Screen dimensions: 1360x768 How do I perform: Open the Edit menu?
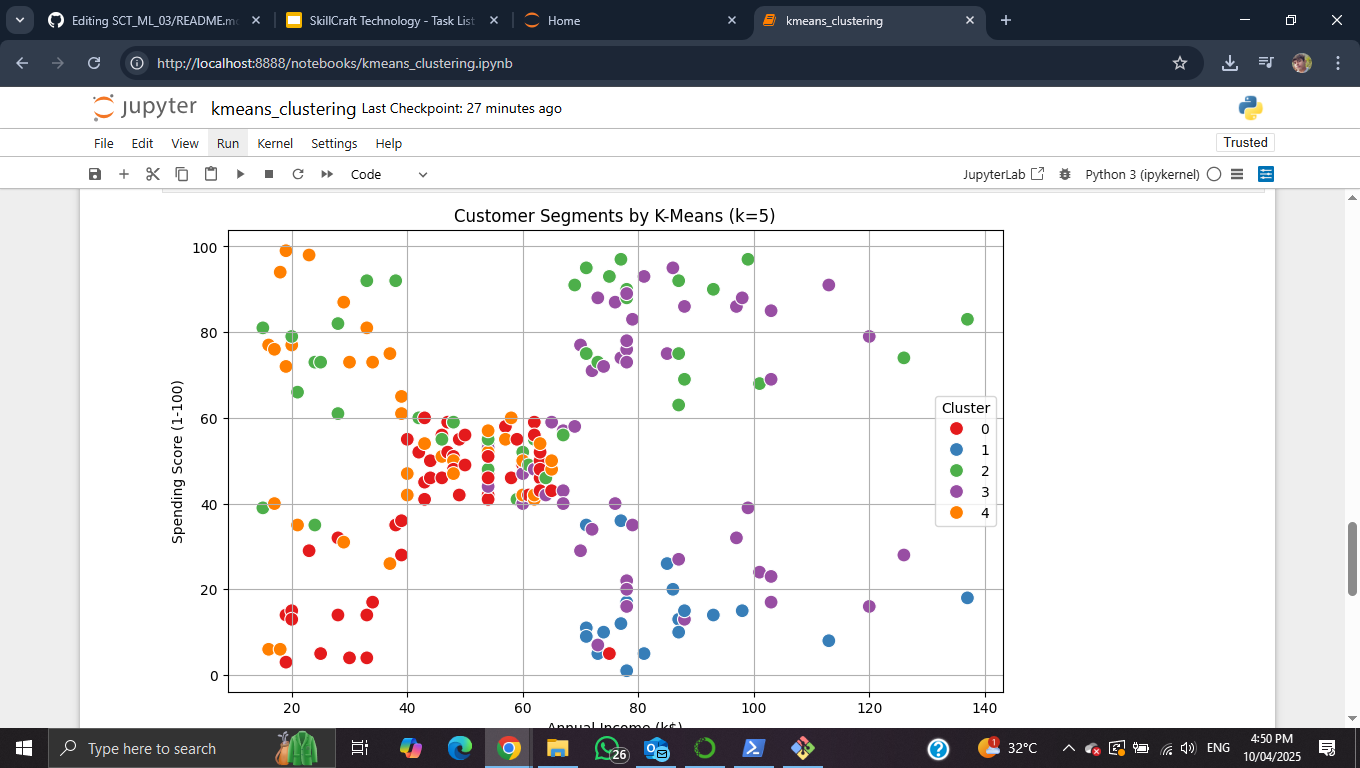click(143, 143)
